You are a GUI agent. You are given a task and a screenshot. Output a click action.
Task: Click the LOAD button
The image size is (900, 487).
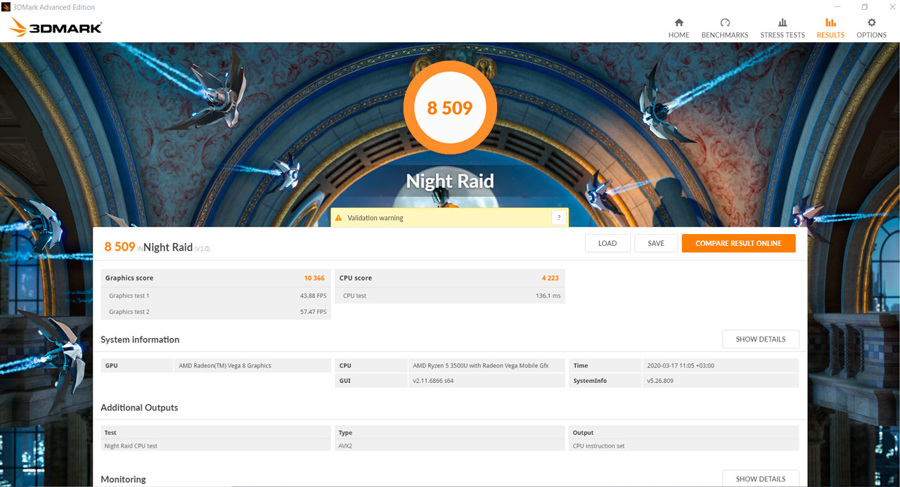pyautogui.click(x=607, y=244)
